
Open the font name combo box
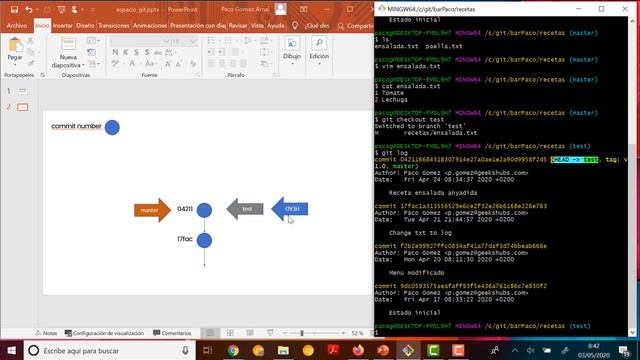coord(140,41)
